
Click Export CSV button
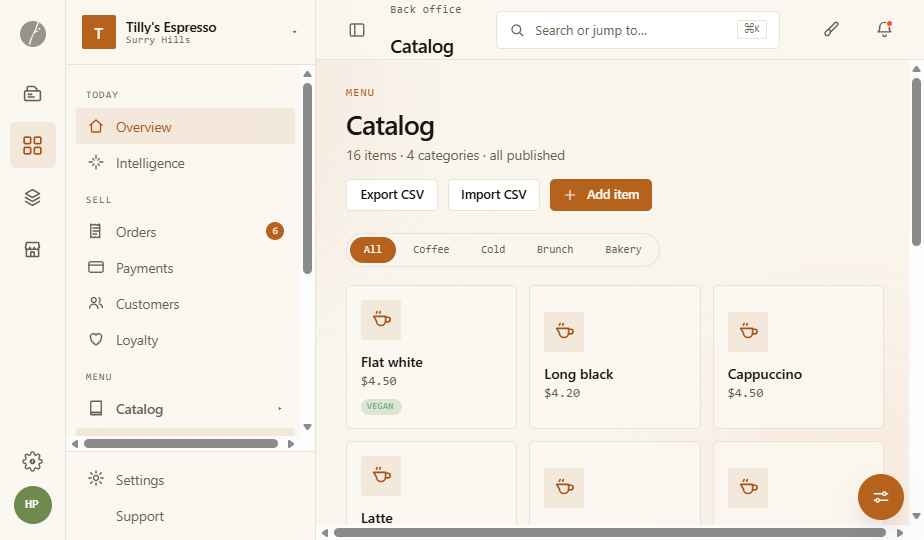point(392,195)
